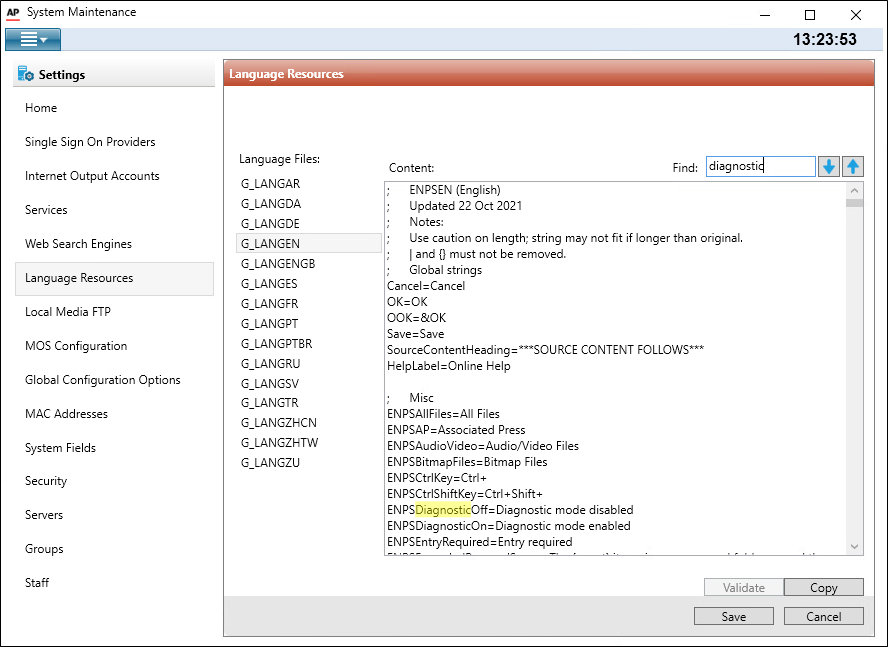Open Web Search Engines settings
Screen dimensions: 888x647
coord(78,244)
